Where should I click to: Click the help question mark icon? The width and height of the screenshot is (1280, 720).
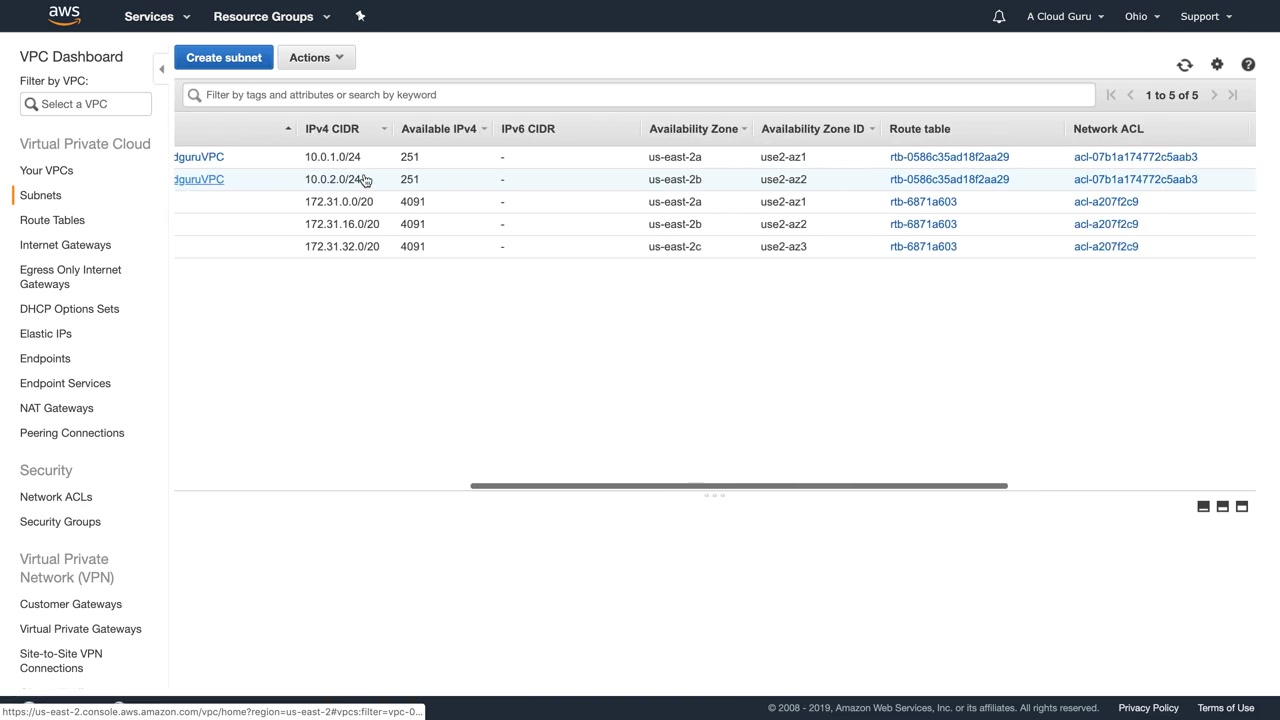(x=1248, y=64)
